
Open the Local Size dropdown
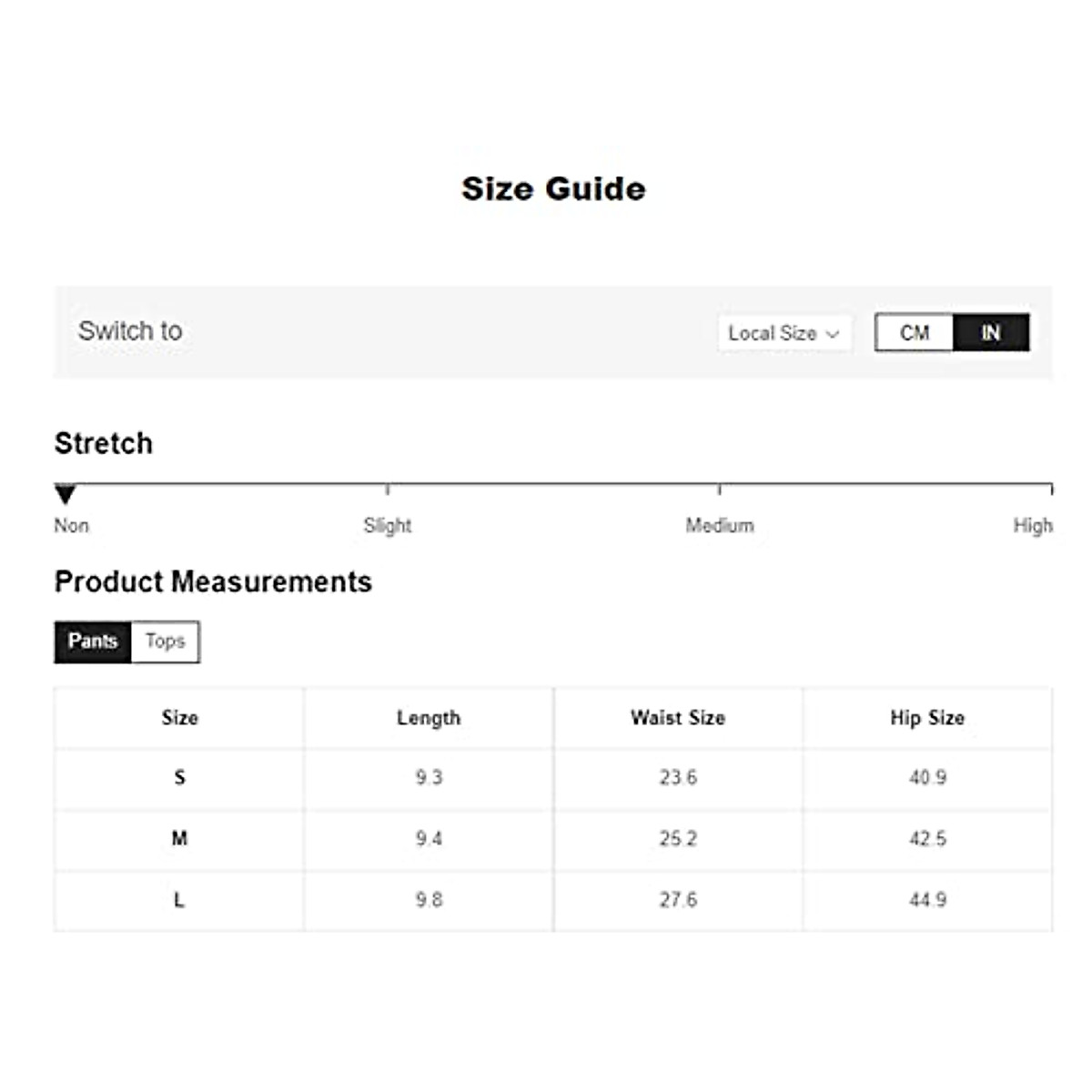point(784,333)
